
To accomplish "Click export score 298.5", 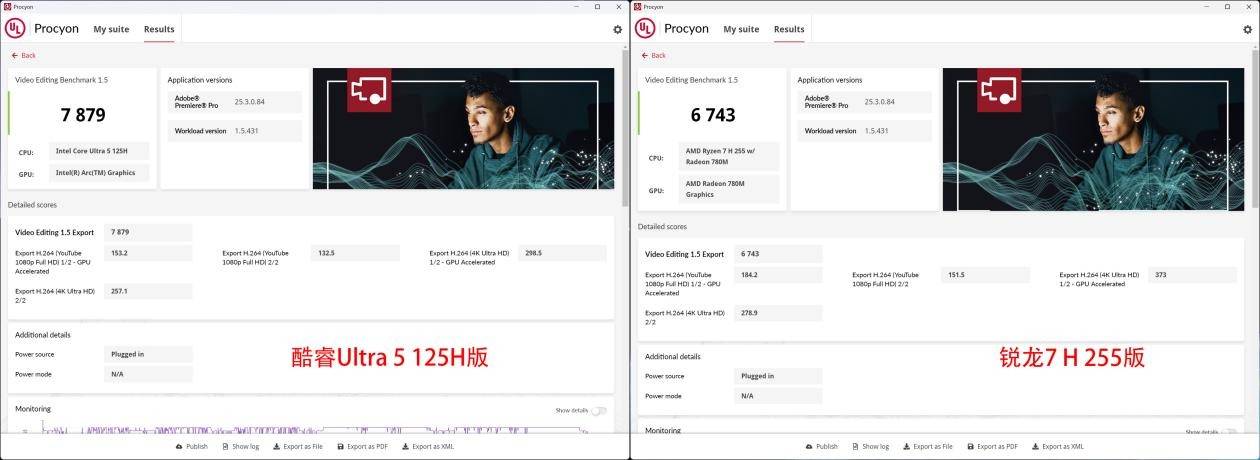I will [564, 253].
